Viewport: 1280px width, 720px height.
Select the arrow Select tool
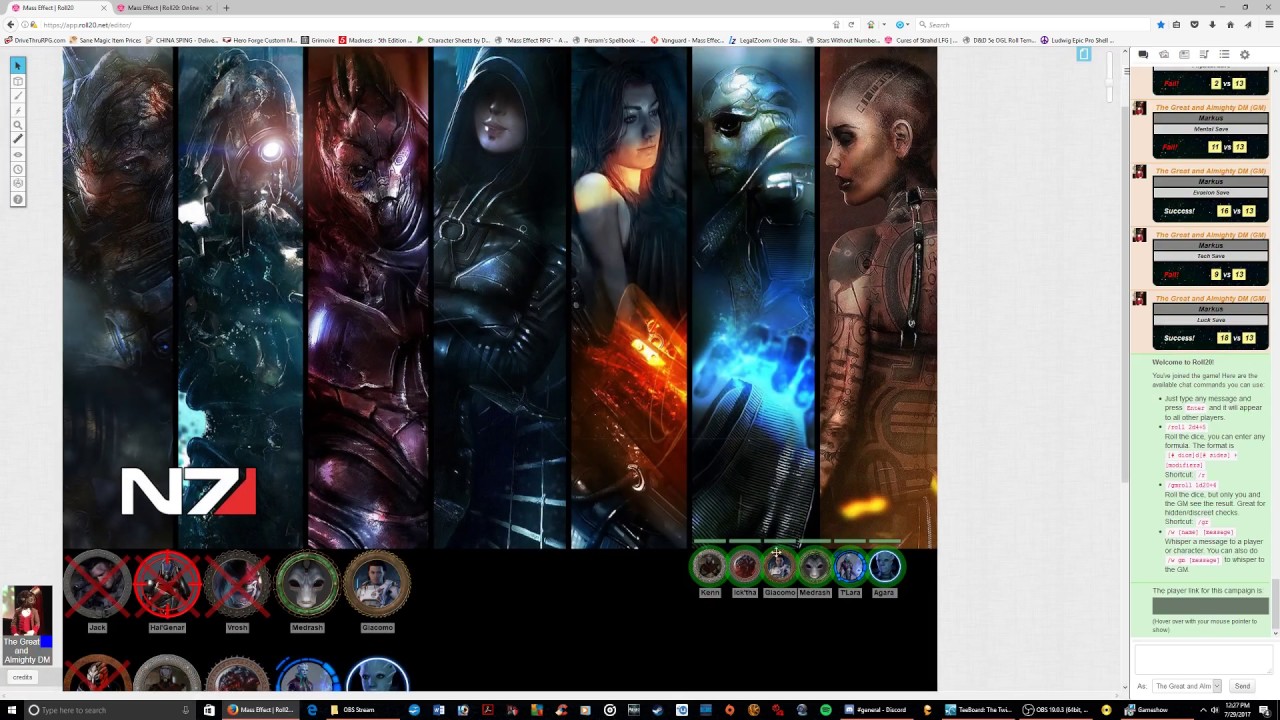[18, 66]
